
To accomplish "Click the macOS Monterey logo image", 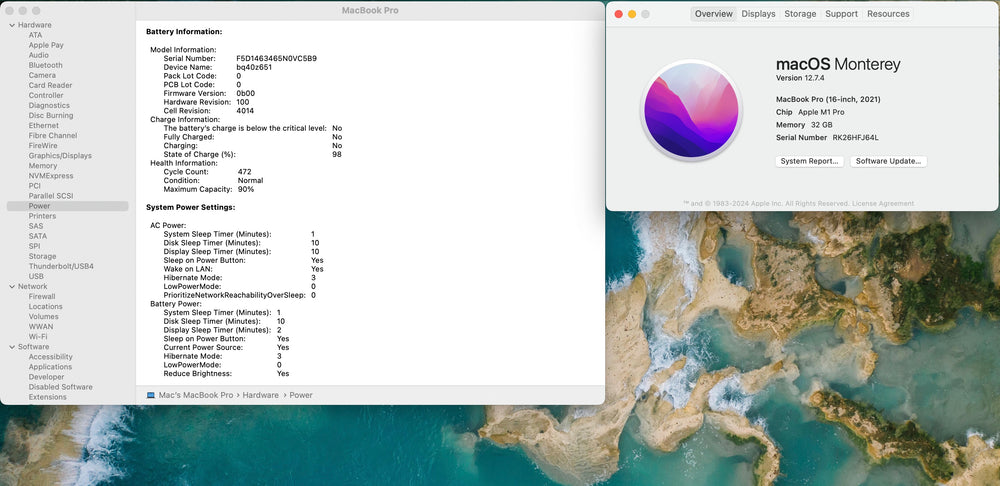I will (x=691, y=110).
